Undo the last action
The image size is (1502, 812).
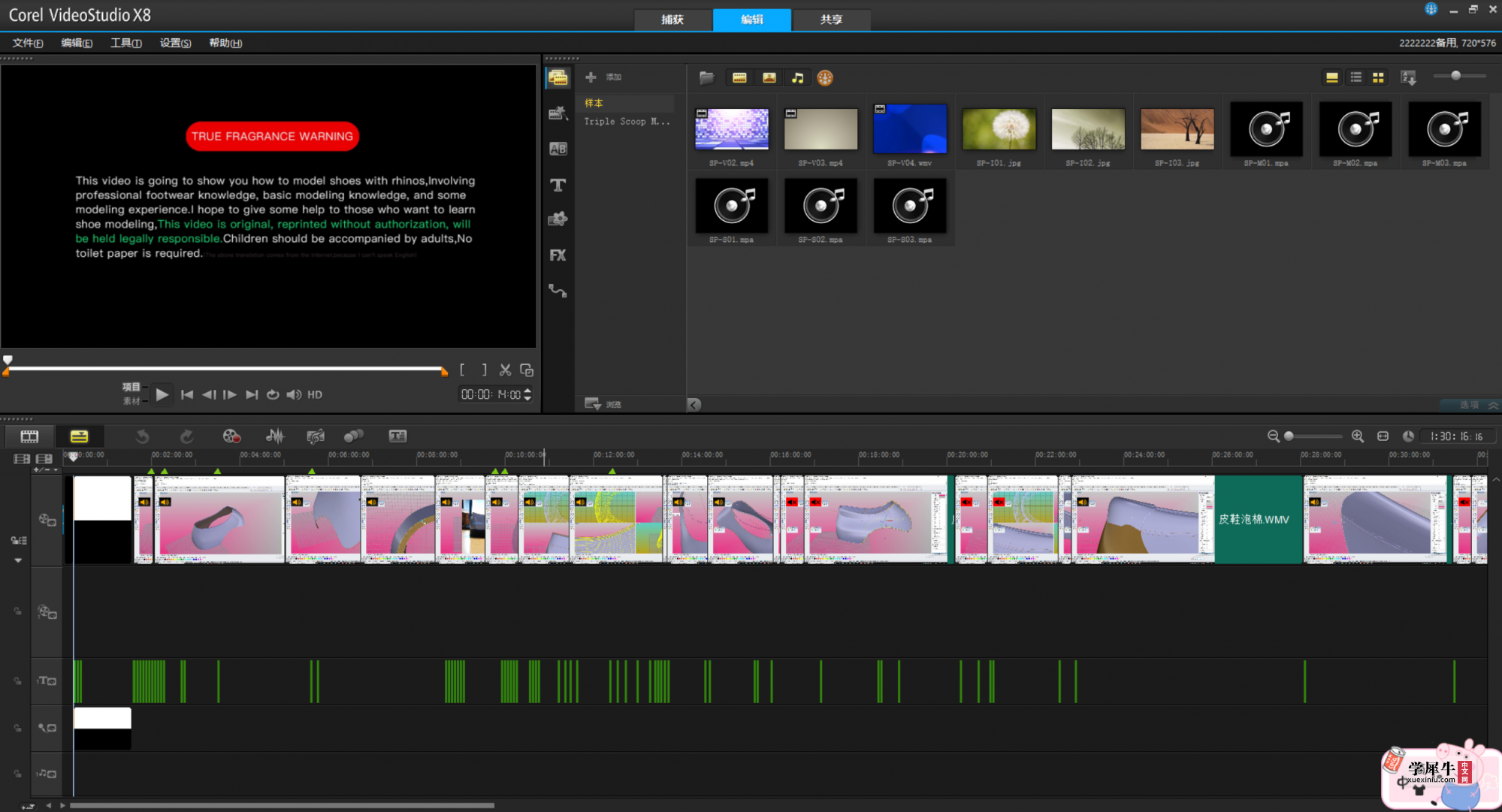142,436
